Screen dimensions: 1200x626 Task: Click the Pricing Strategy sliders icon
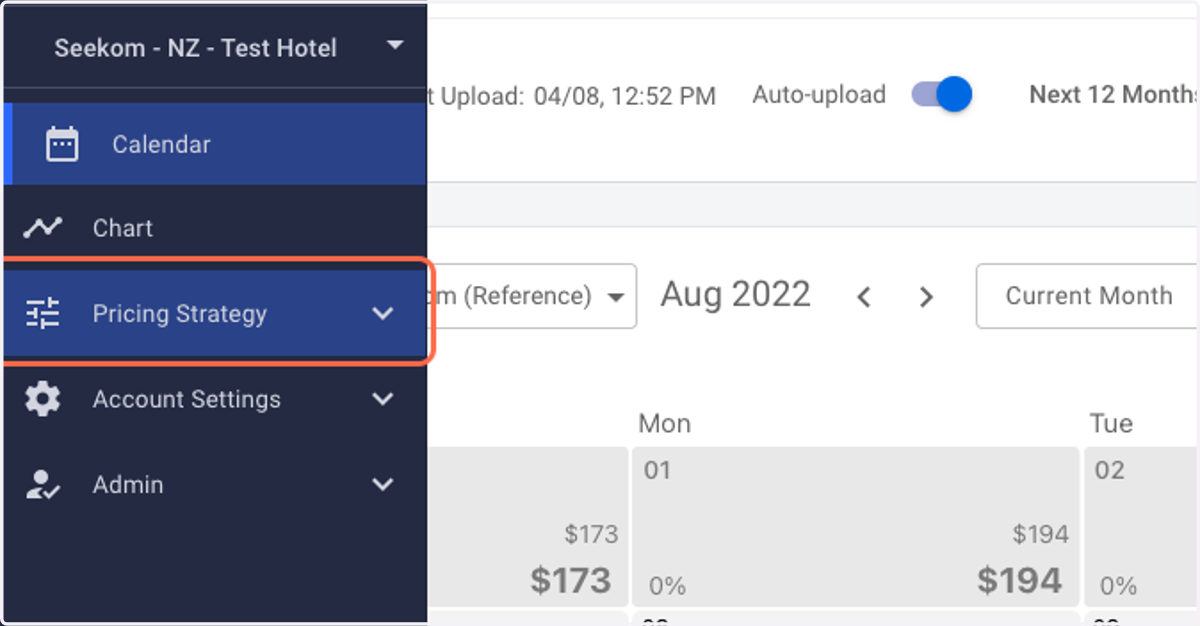[x=42, y=314]
